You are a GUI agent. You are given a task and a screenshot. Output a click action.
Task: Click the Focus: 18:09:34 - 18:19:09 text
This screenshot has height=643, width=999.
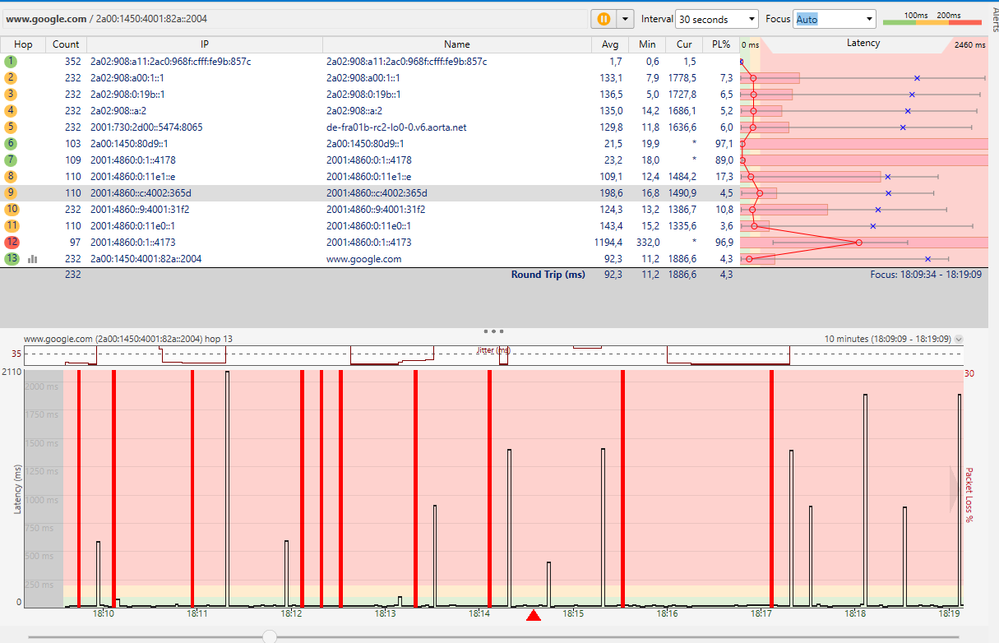[x=926, y=275]
